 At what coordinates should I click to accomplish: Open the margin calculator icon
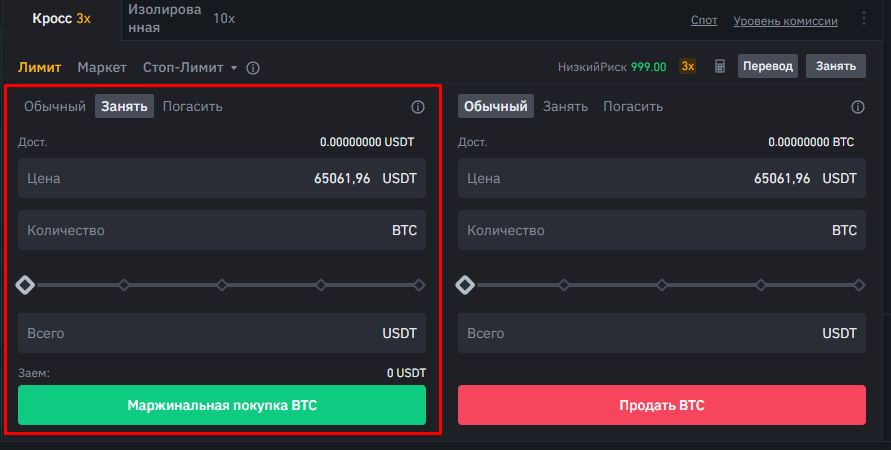tap(719, 67)
